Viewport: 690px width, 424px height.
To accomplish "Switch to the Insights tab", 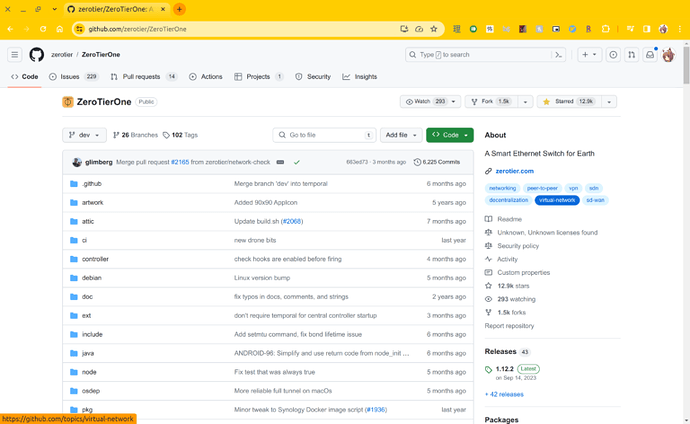I will [x=360, y=77].
